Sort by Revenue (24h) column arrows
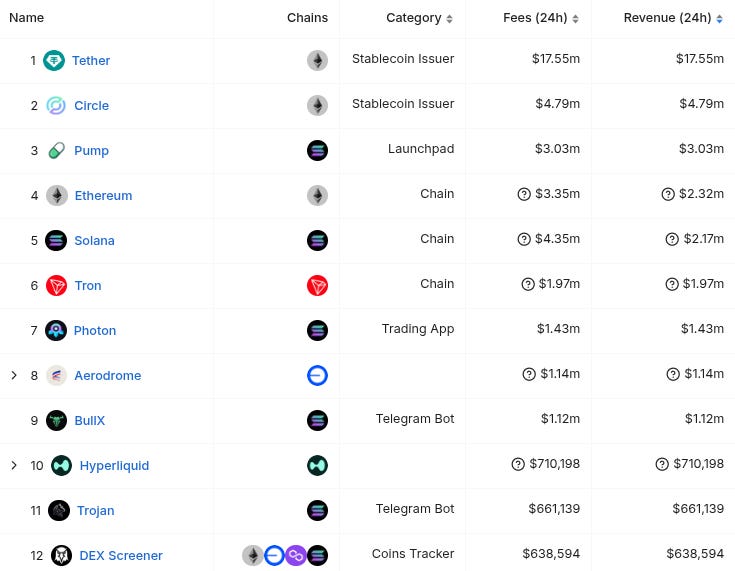 pos(720,19)
